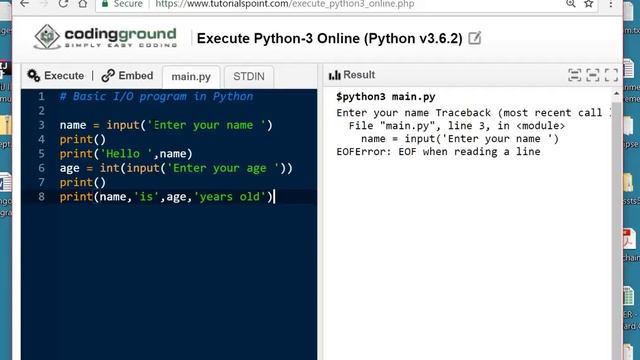Click '$python3 main.py' in the result
This screenshot has height=360, width=640.
click(386, 97)
